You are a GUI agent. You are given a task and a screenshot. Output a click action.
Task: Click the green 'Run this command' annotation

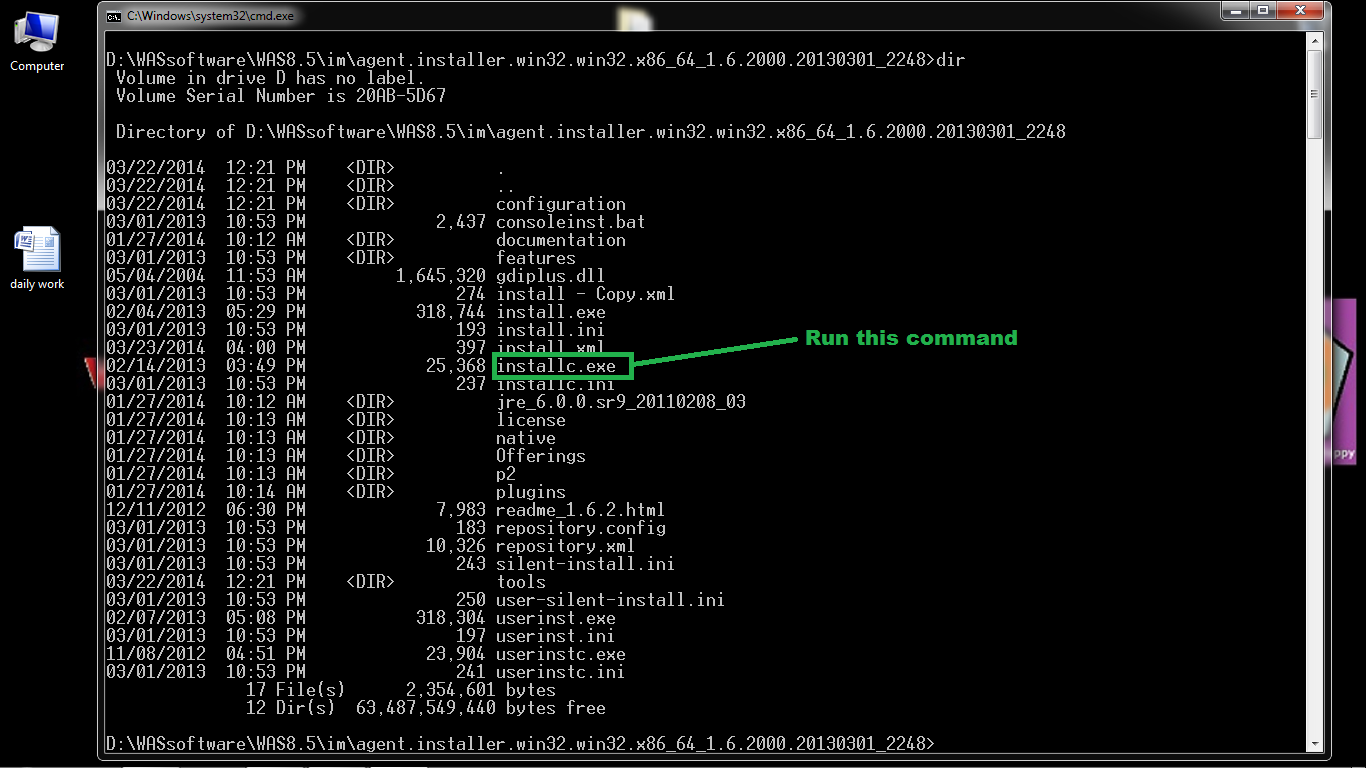pos(911,338)
